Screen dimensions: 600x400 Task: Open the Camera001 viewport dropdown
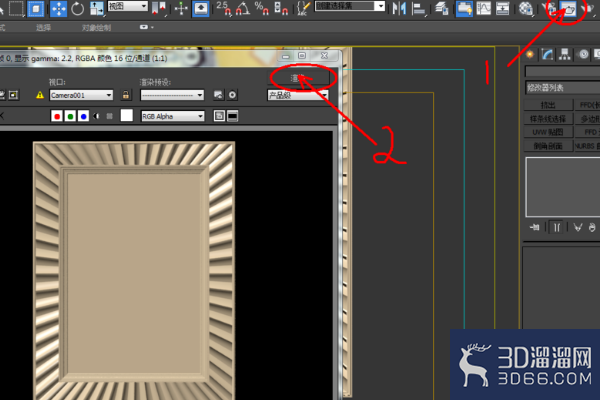click(81, 95)
